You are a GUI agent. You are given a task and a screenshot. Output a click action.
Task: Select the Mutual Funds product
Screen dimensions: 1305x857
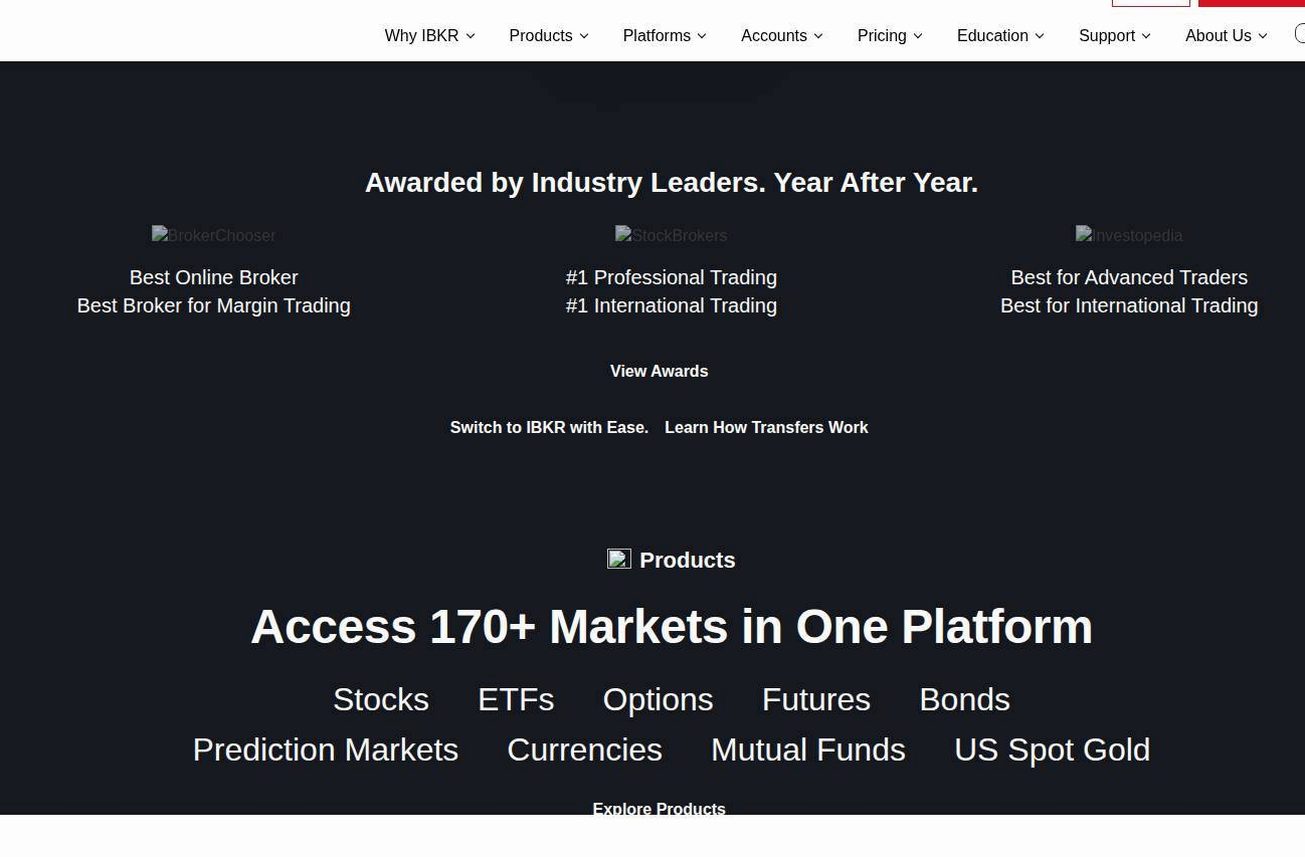click(x=808, y=750)
